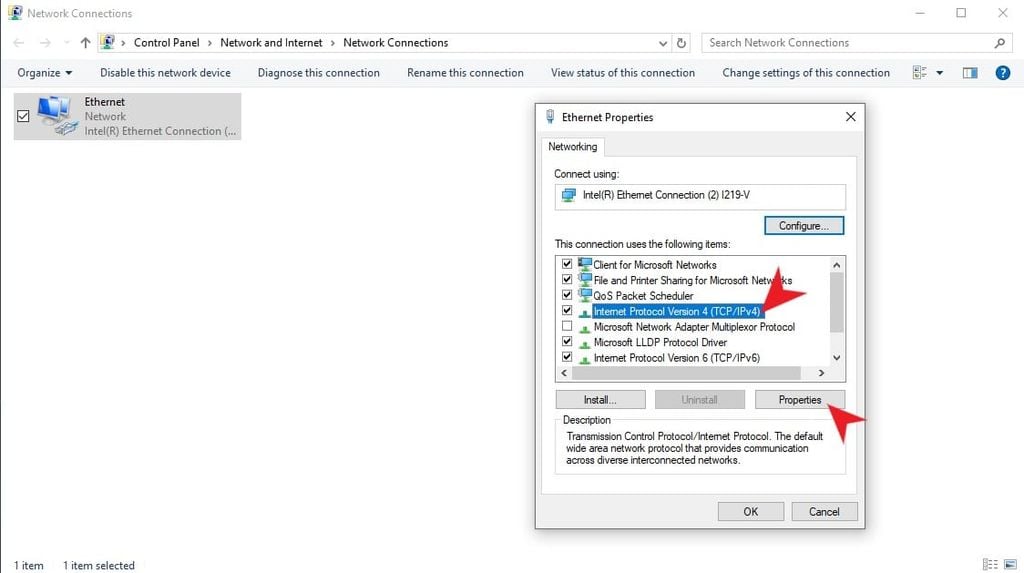Open the recent locations dropdown arrow
The image size is (1024, 573).
(x=67, y=43)
